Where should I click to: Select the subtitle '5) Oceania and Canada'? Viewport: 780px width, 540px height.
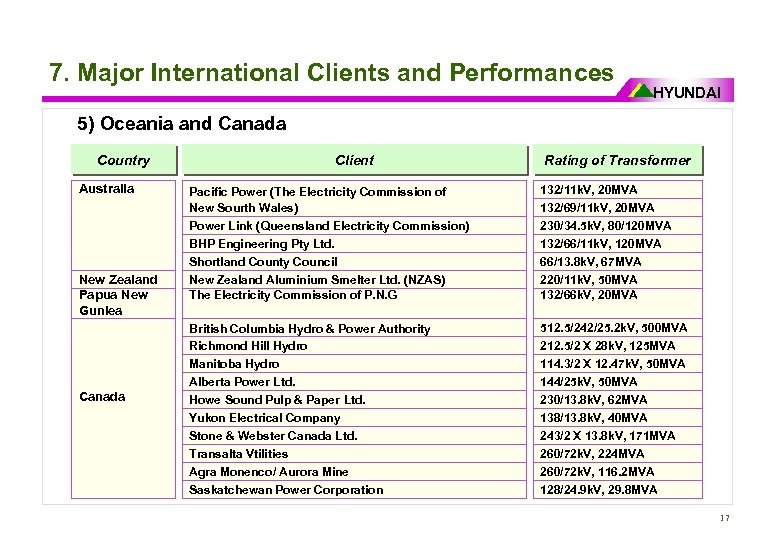pos(182,123)
